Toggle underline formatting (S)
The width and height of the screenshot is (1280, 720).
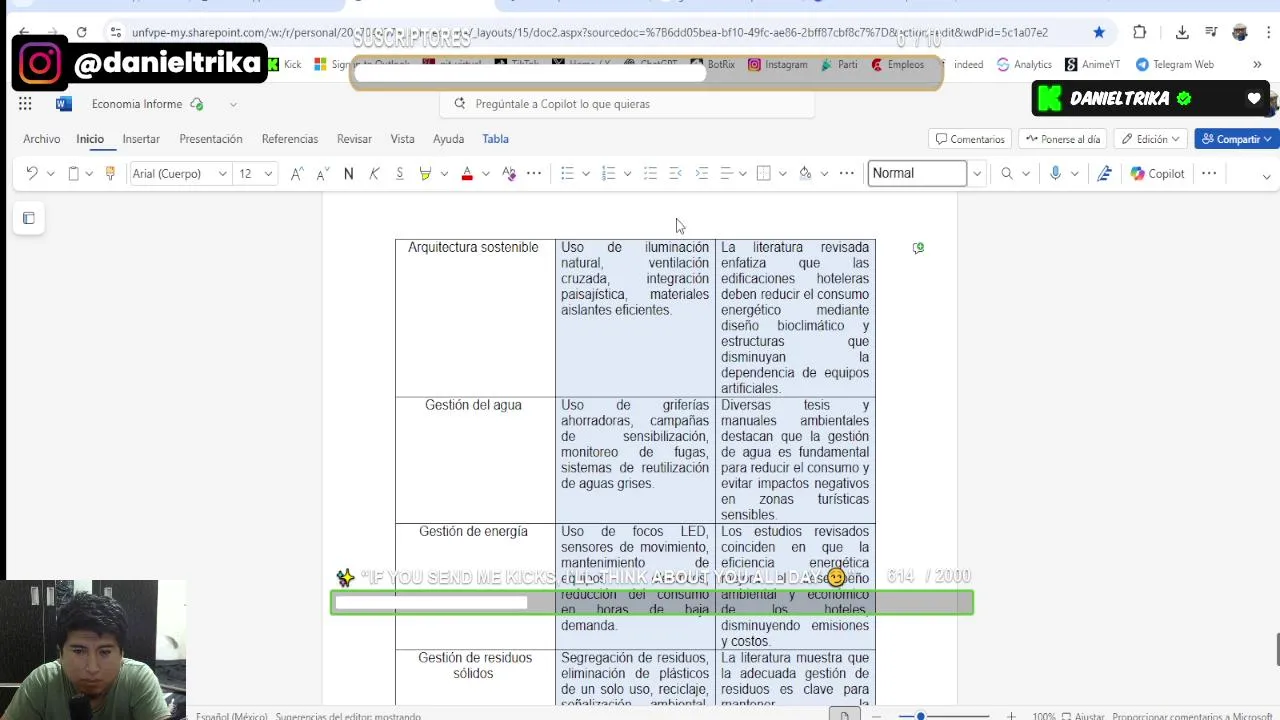pos(399,174)
